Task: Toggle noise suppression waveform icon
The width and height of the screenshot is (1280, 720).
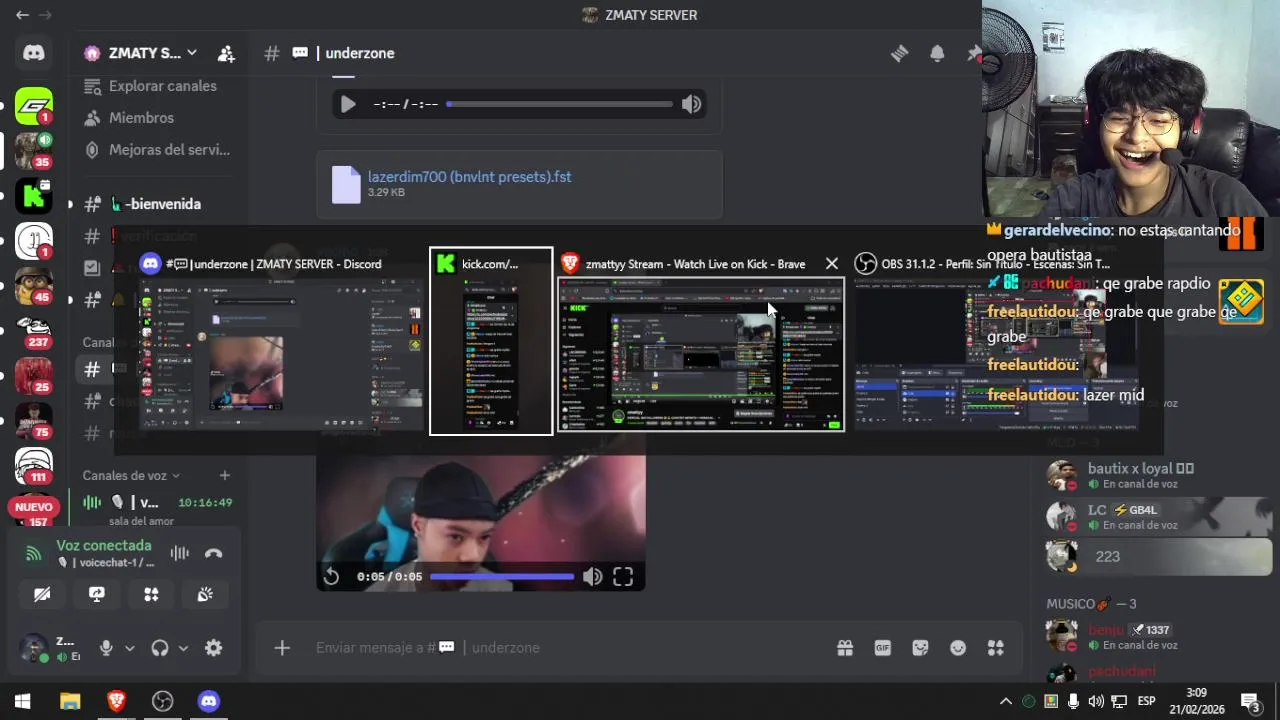Action: pos(180,553)
